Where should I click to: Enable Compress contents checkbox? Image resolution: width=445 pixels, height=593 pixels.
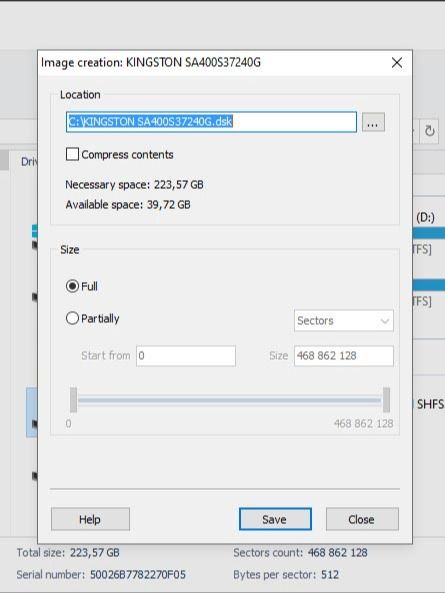pyautogui.click(x=72, y=154)
